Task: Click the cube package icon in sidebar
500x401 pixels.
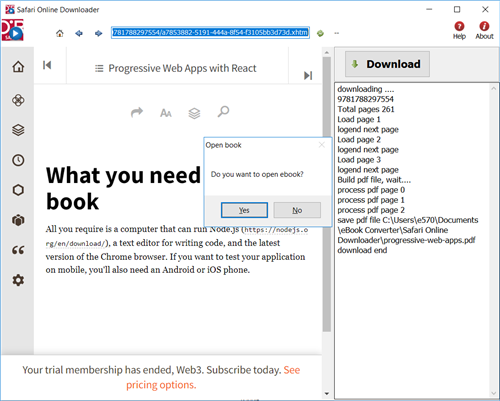Action: tap(18, 220)
